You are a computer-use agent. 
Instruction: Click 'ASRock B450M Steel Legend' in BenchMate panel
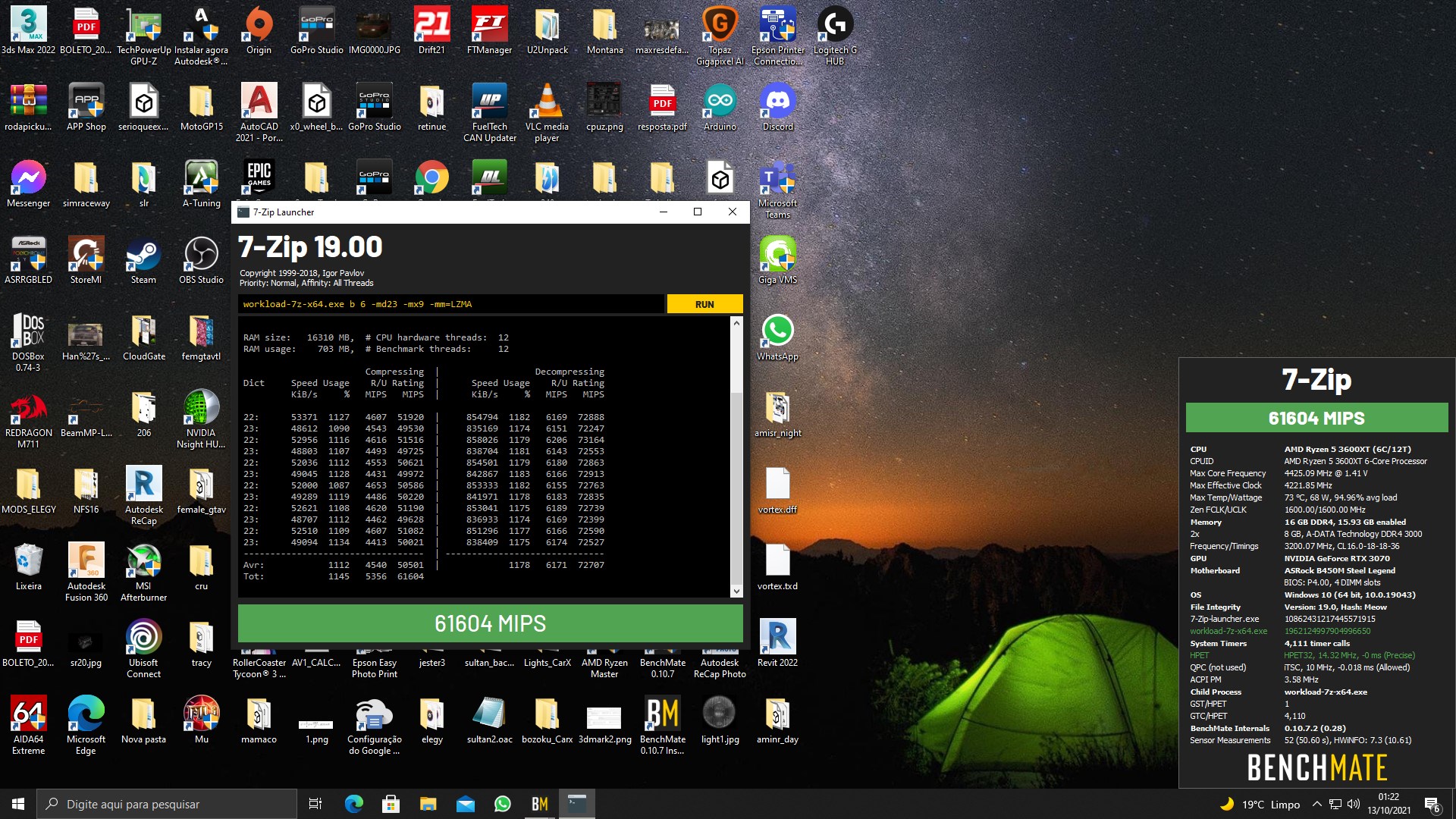pos(1339,570)
